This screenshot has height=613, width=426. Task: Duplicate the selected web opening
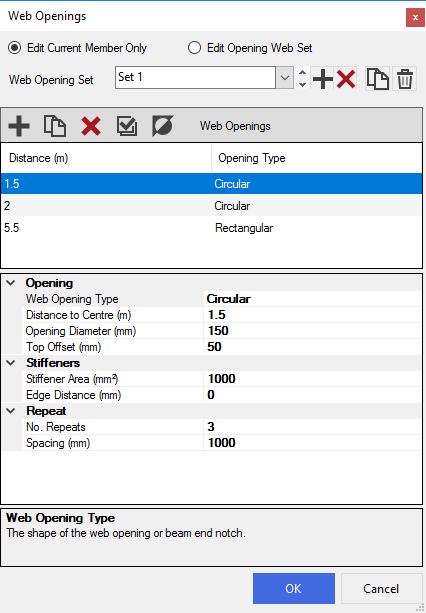pos(55,126)
